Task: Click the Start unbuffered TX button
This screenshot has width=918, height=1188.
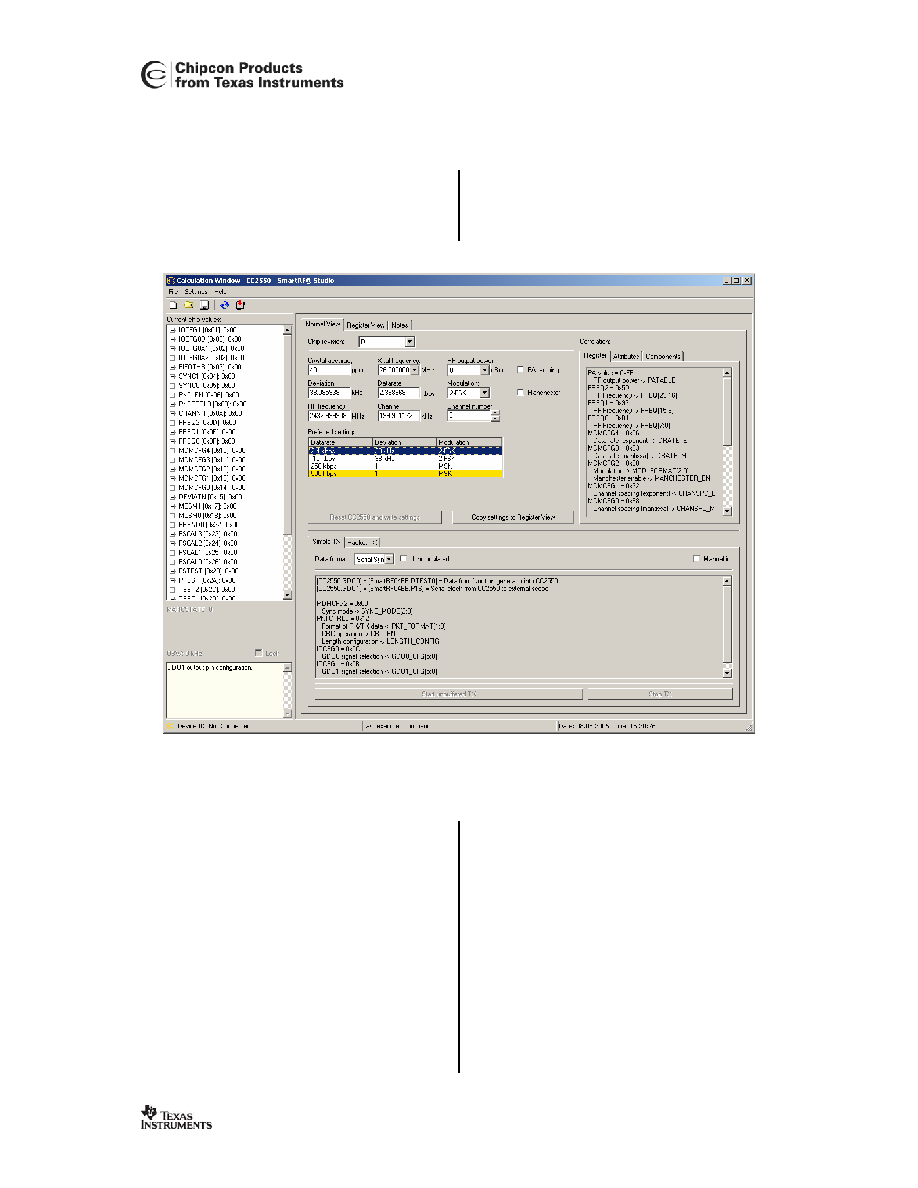Action: point(448,694)
